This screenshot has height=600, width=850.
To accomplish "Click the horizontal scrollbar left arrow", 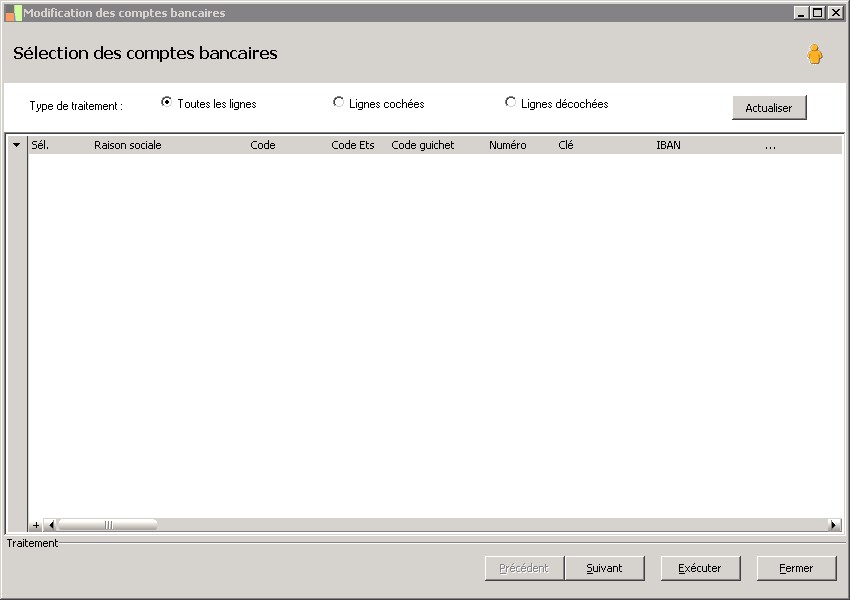I will [x=50, y=525].
